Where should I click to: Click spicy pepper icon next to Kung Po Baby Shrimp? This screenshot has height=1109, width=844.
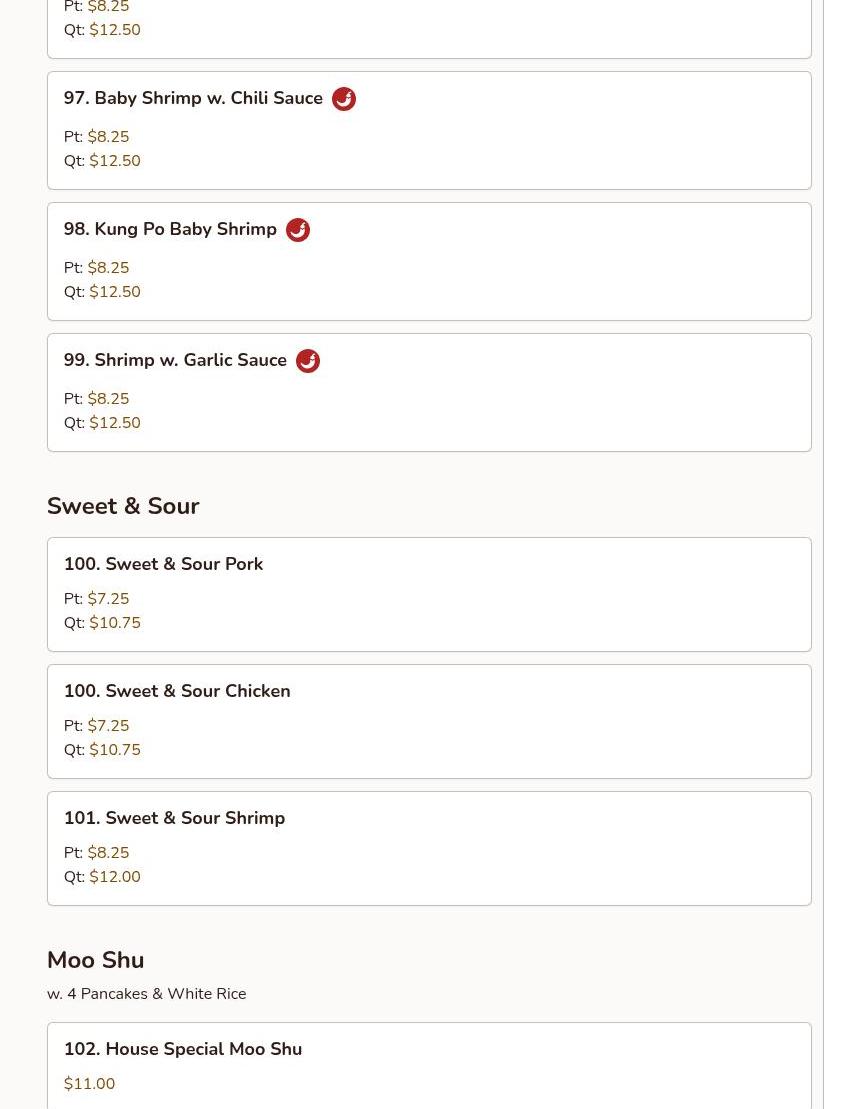pos(298,230)
